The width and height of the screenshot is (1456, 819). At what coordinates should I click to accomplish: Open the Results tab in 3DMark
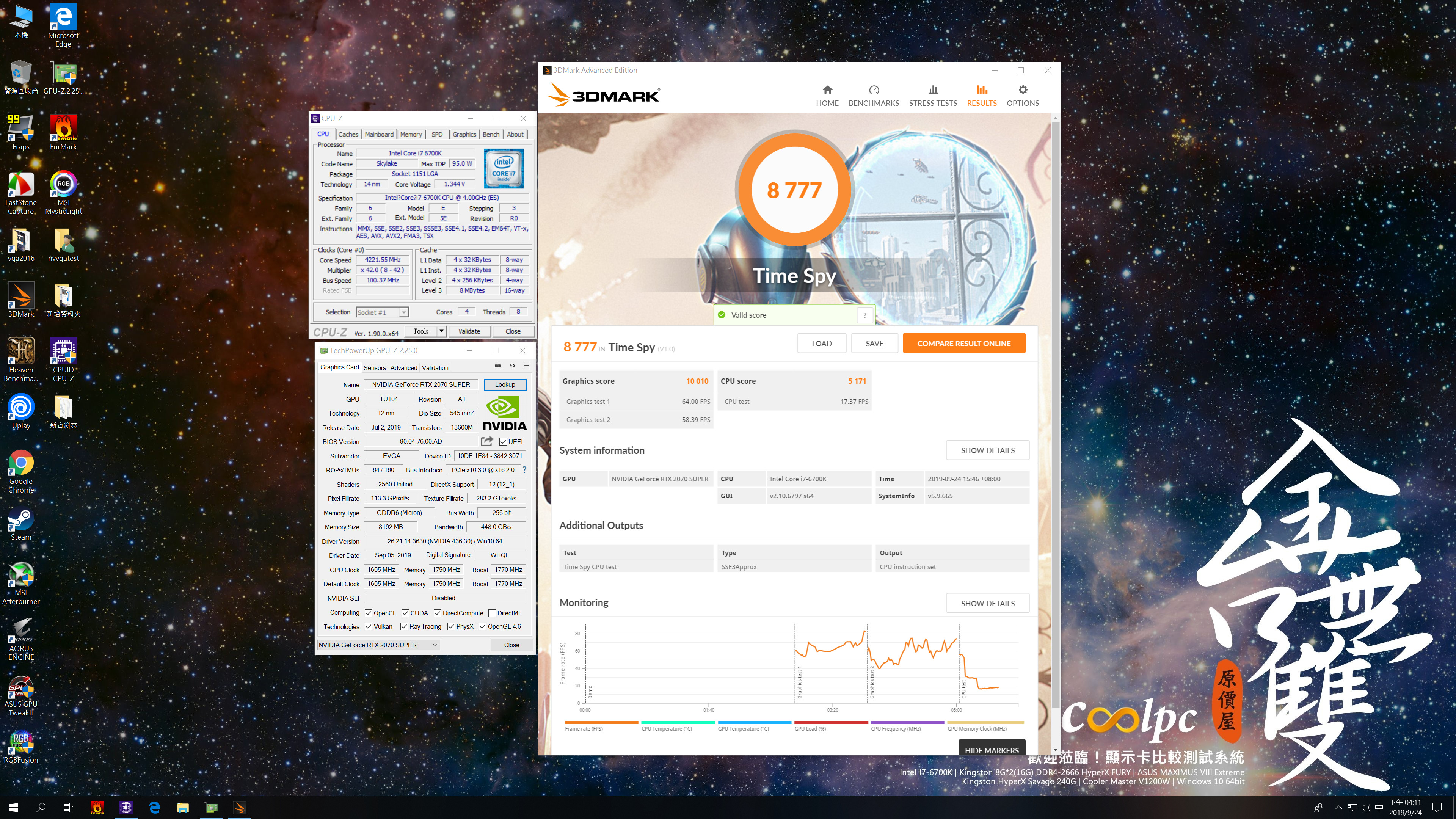981,96
